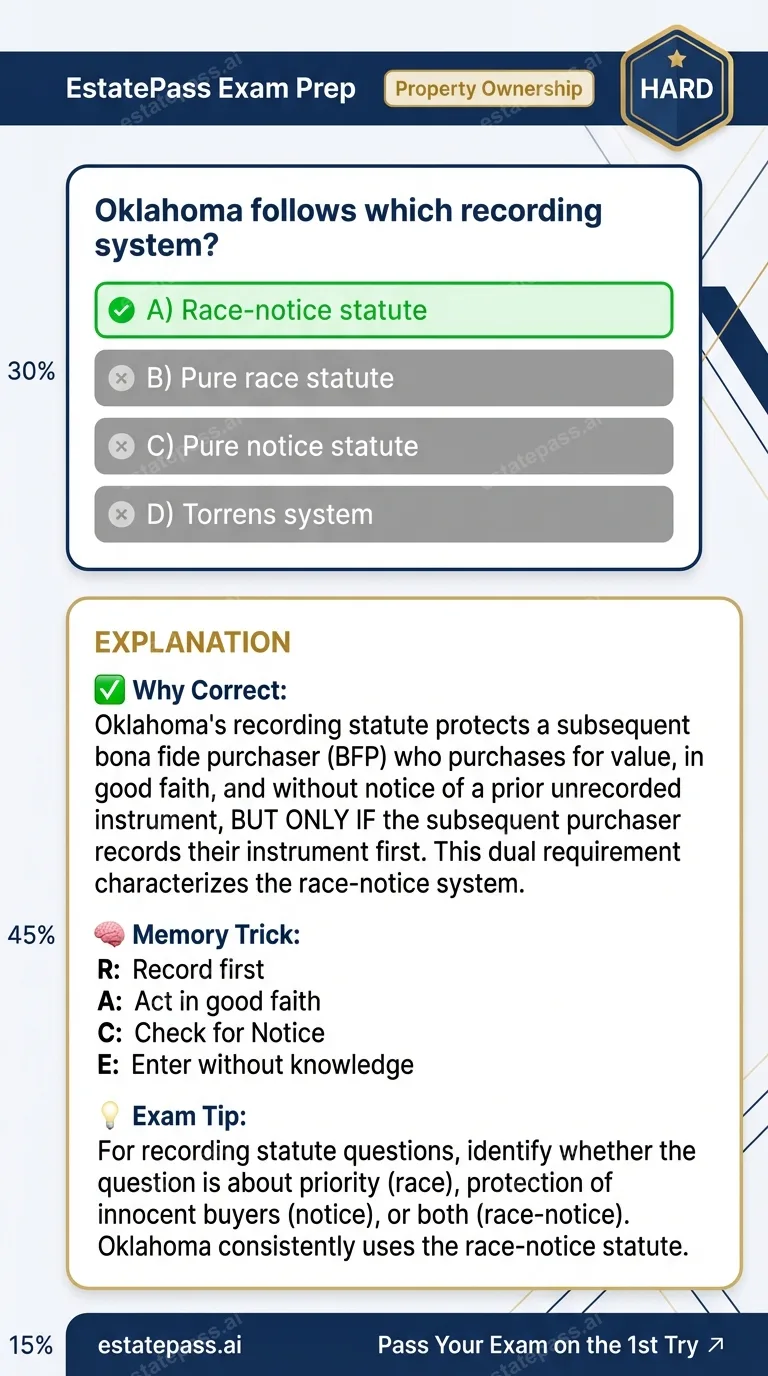
Task: Click the brain icon next to Memory Trick
Action: (110, 934)
